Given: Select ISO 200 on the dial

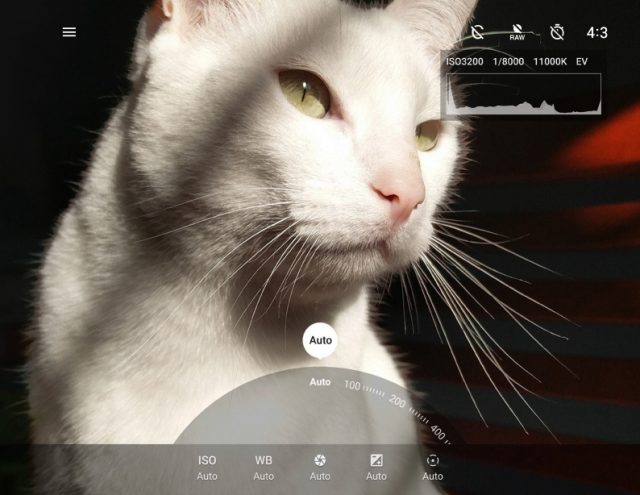Looking at the screenshot, I should point(397,401).
